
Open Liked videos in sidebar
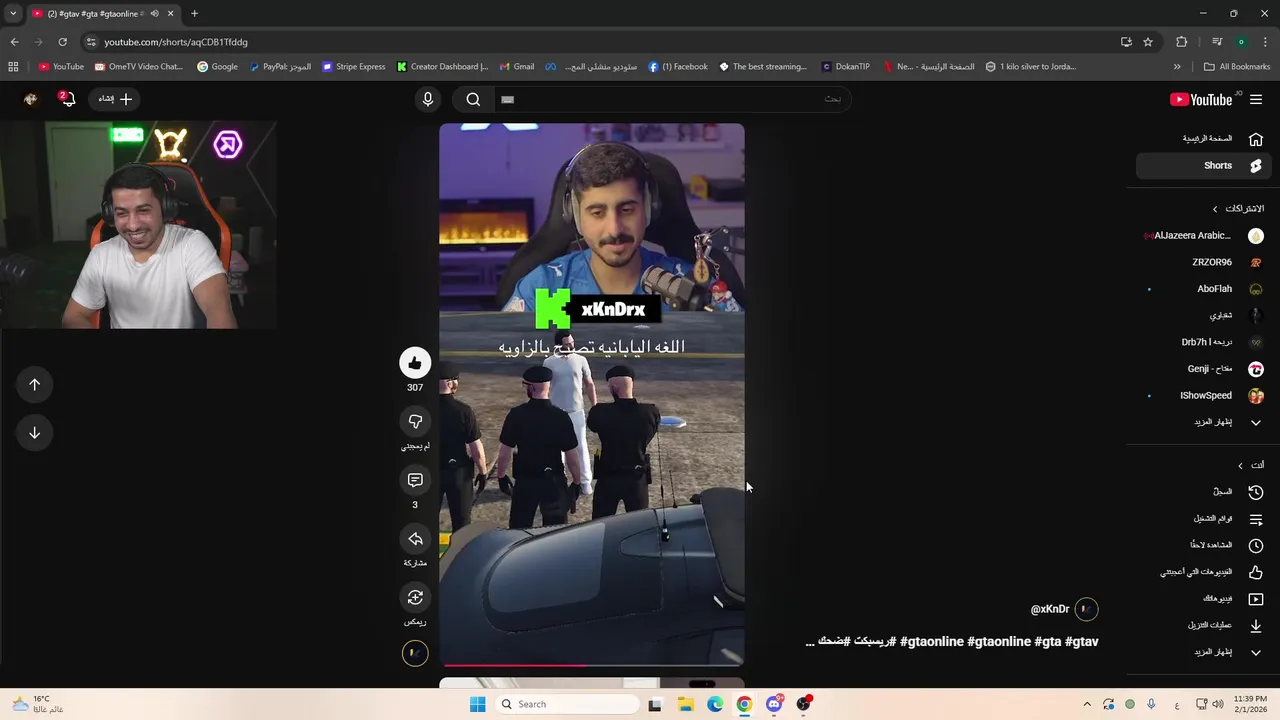click(1204, 572)
